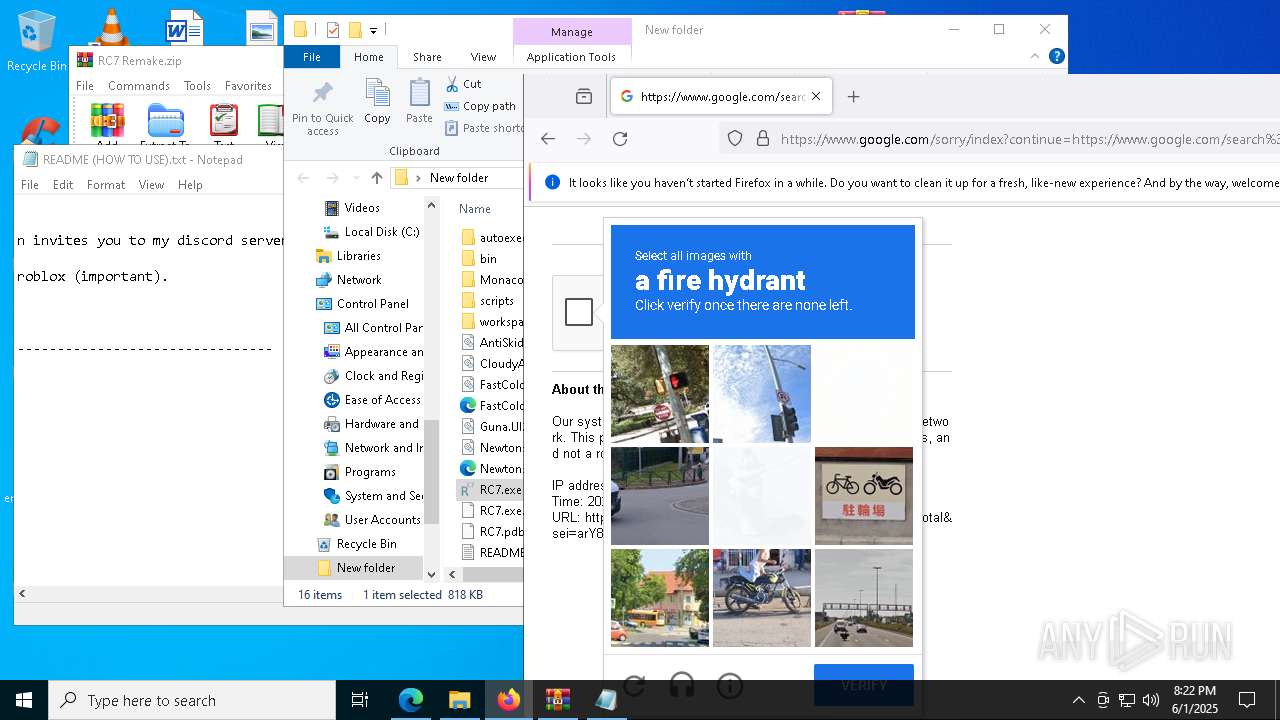Click the navigation pane scroll down arrow
The image size is (1280, 720).
click(432, 574)
